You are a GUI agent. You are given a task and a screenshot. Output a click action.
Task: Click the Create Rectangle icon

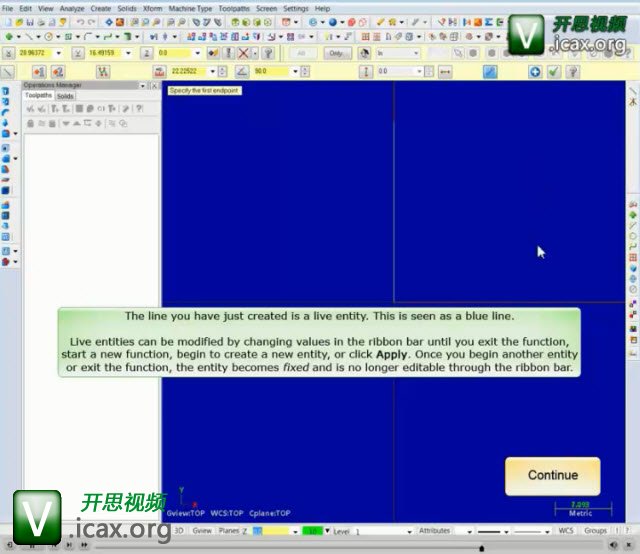[x=68, y=37]
